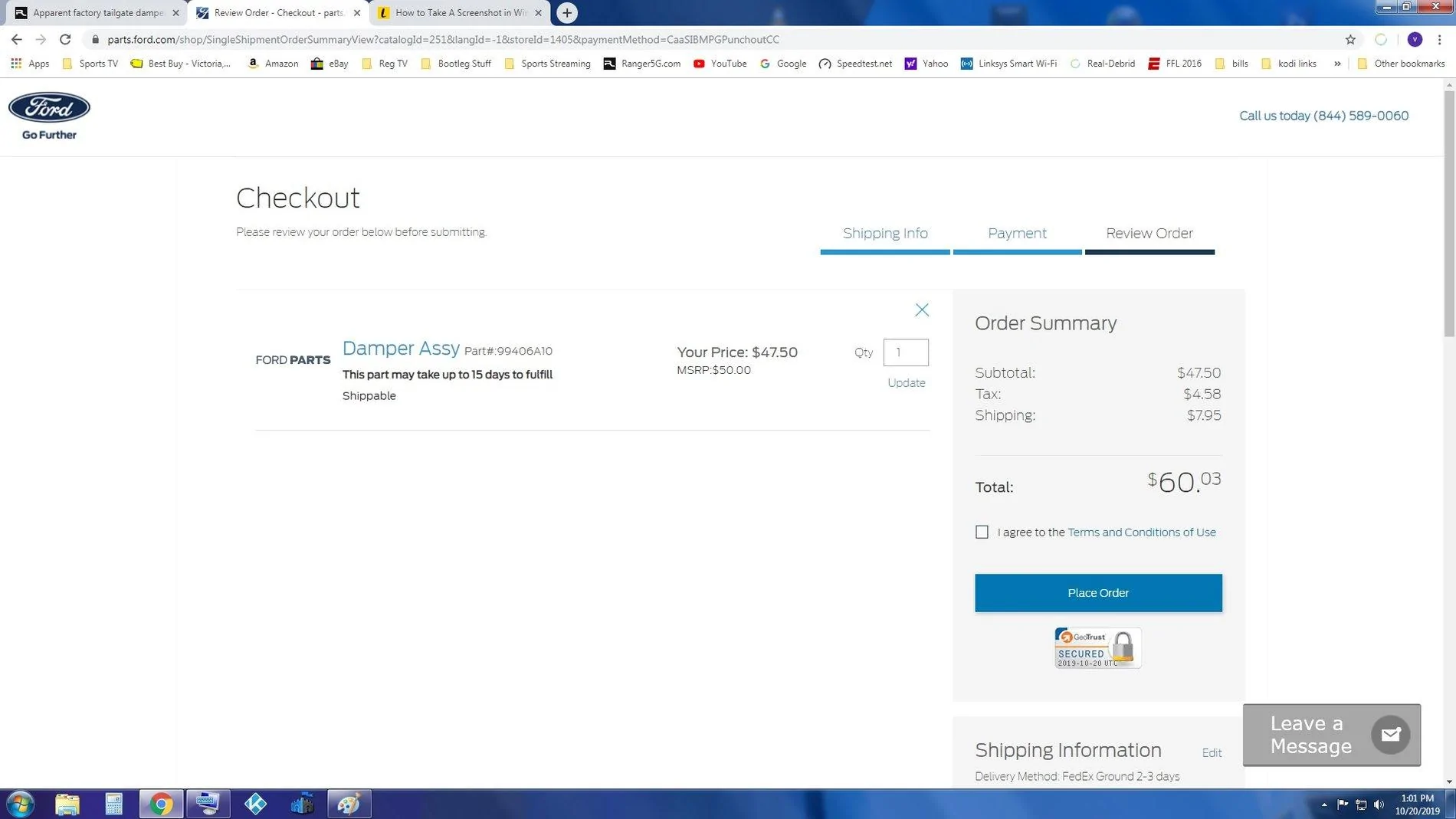Open the Linksys Smart Wi-Fi bookmark
Screen dimensions: 1456x819
point(1008,64)
